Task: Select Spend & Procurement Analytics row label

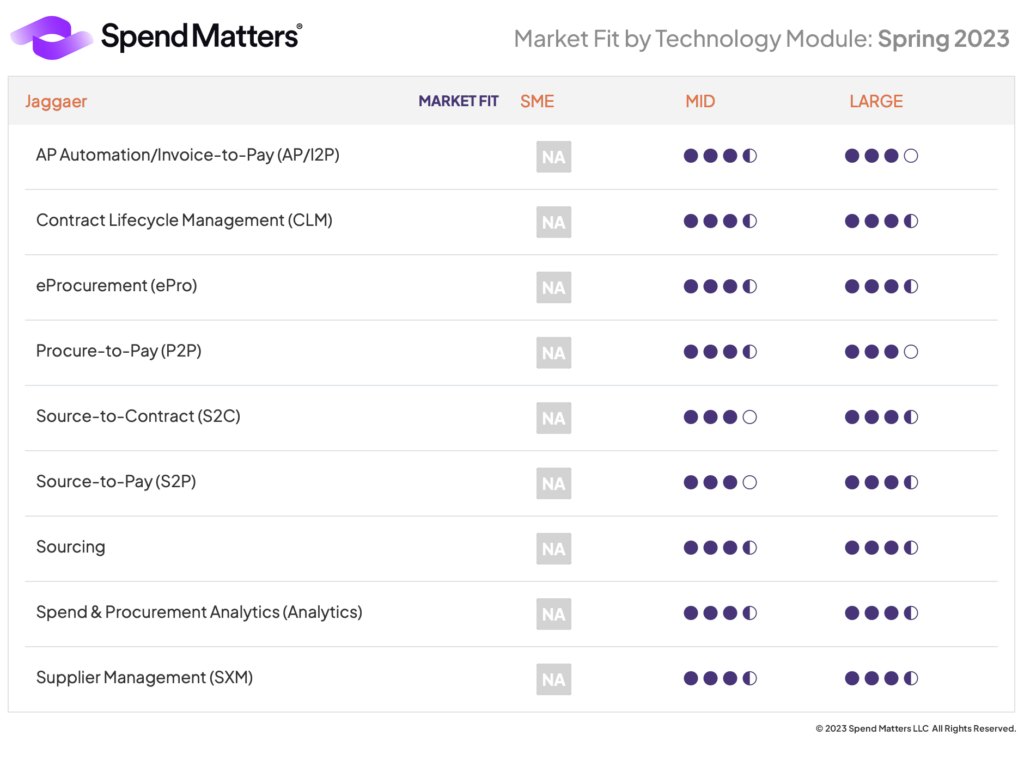Action: tap(199, 612)
